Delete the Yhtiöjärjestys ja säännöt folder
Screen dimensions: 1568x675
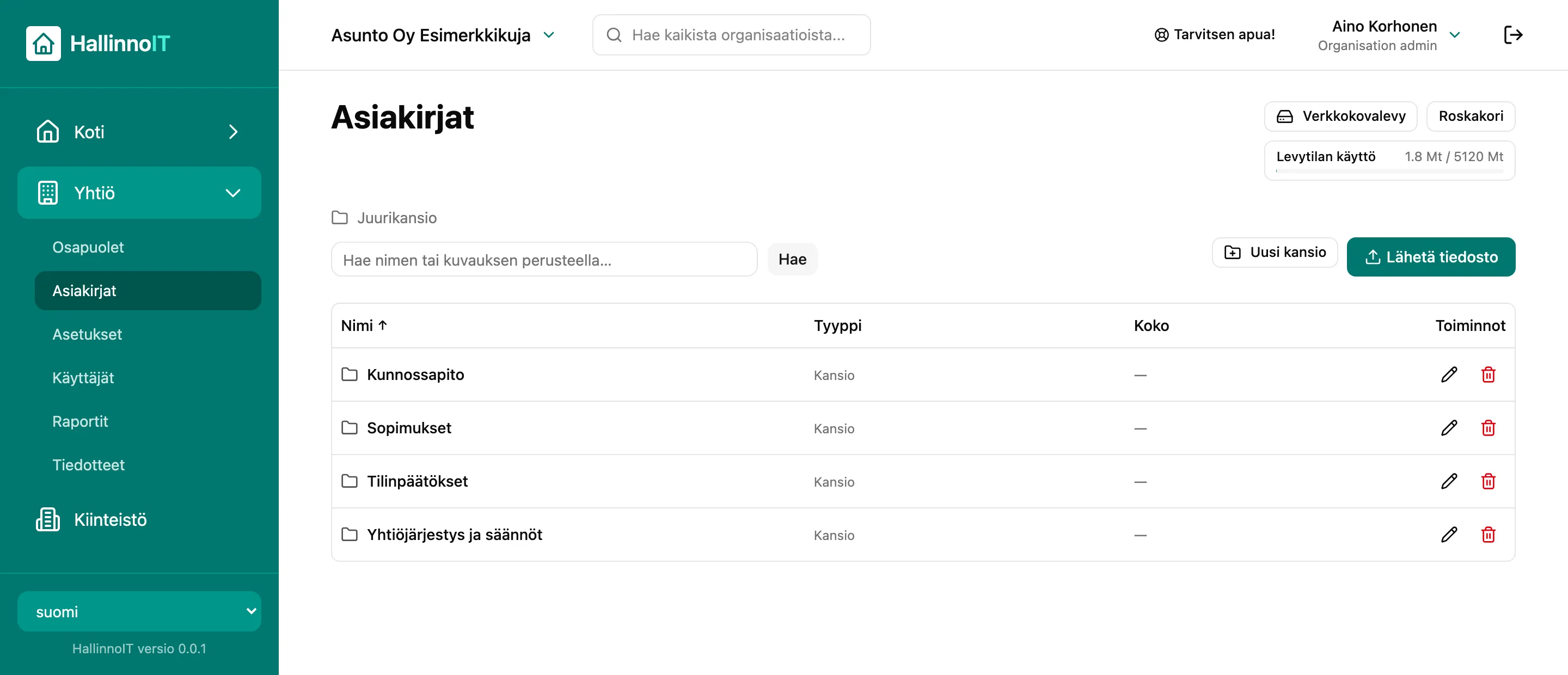(x=1487, y=535)
